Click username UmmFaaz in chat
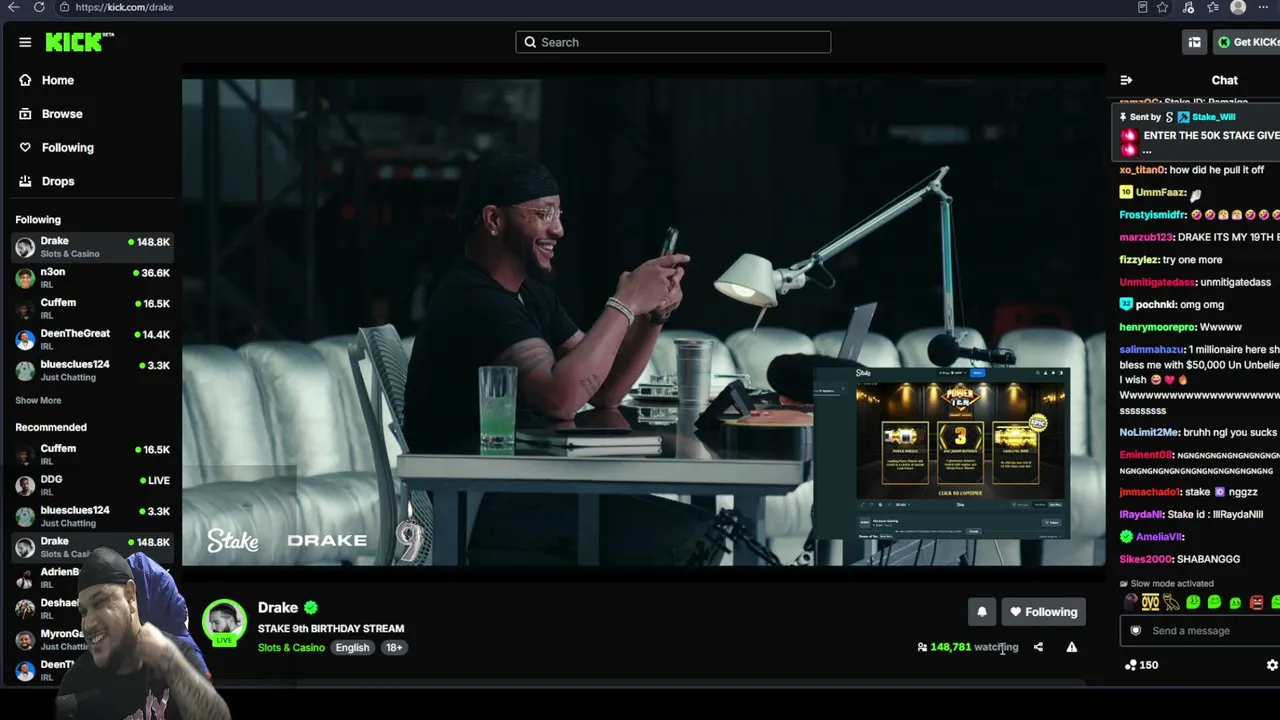The height and width of the screenshot is (720, 1280). (x=1160, y=192)
